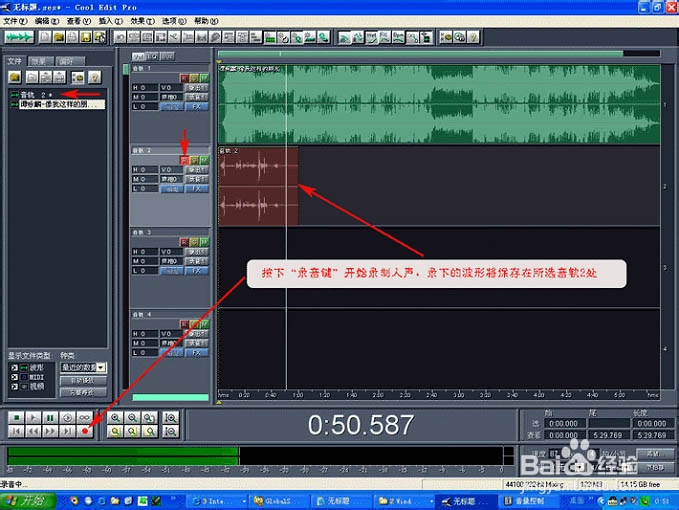Switch to the EQ track controls tab
This screenshot has height=510, width=679.
tap(152, 56)
